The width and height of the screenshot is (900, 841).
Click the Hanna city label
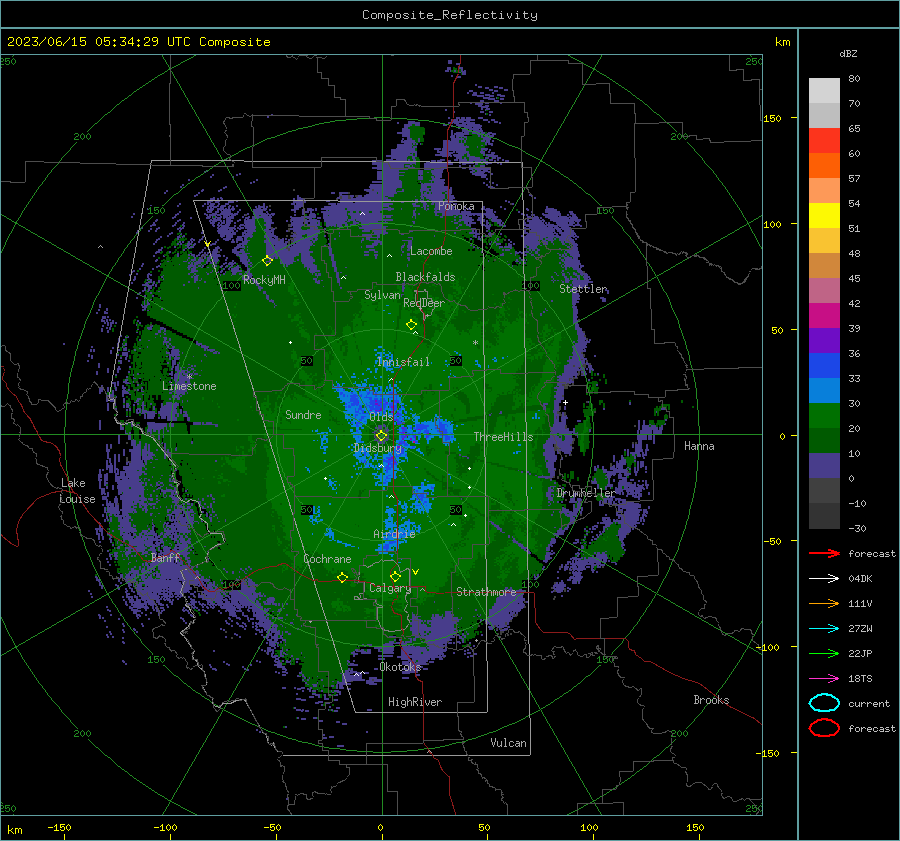click(699, 446)
